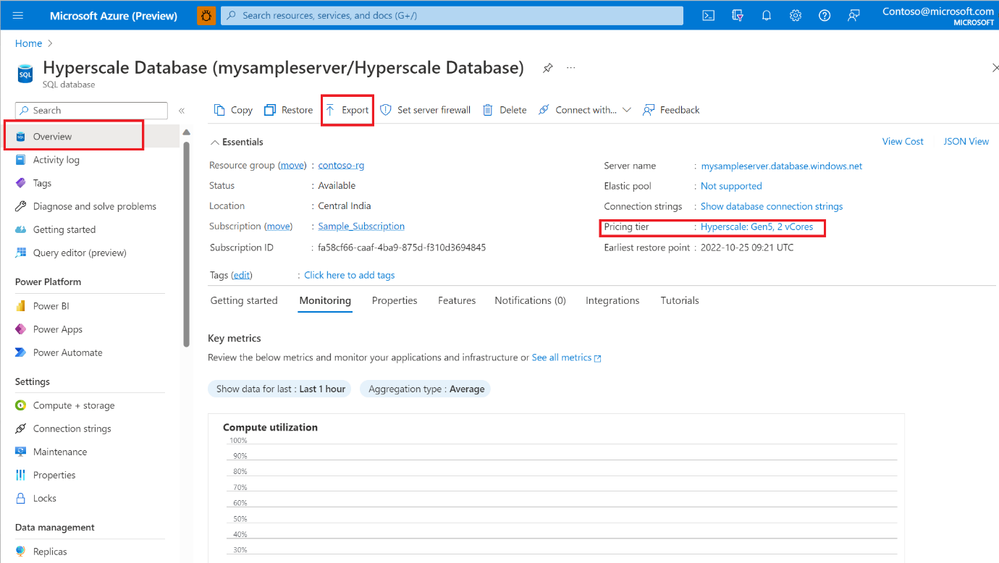Open the Directories and subscriptions filter icon
999x563 pixels.
coord(737,15)
